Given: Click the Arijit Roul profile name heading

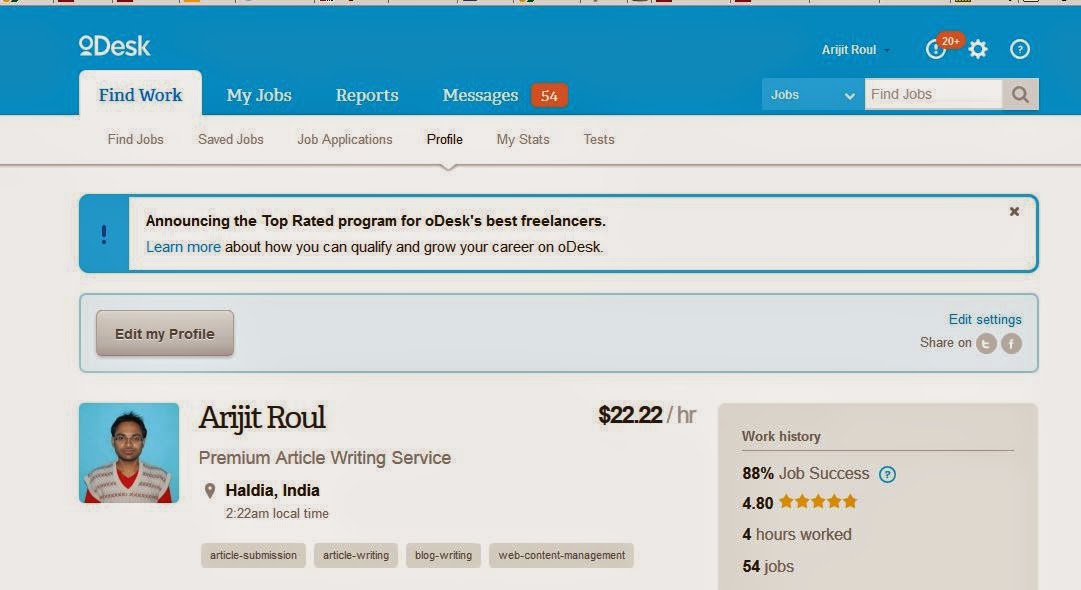Looking at the screenshot, I should click(x=262, y=418).
